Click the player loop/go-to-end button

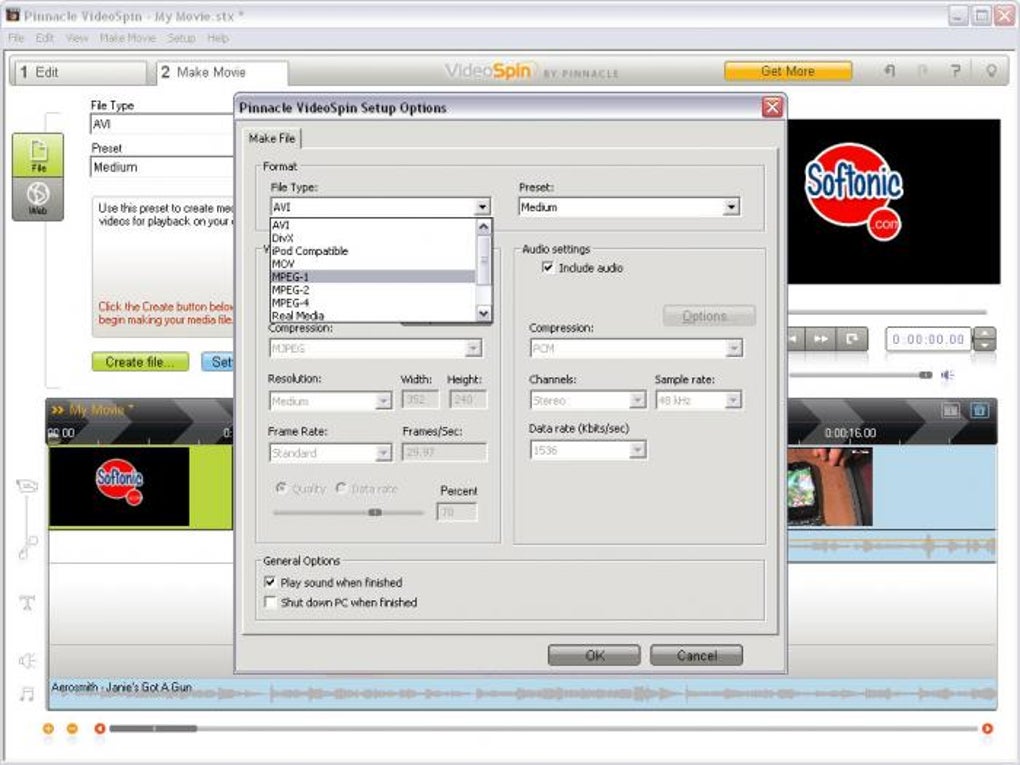coord(852,339)
